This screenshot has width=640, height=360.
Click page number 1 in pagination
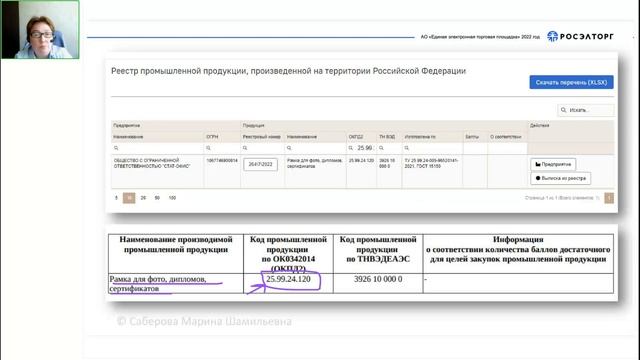pos(609,198)
